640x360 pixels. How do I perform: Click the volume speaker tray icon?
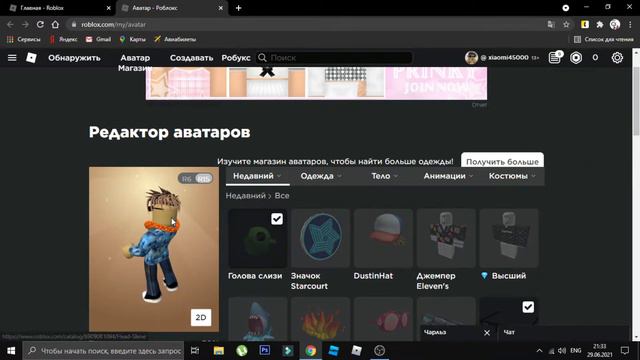coord(562,351)
